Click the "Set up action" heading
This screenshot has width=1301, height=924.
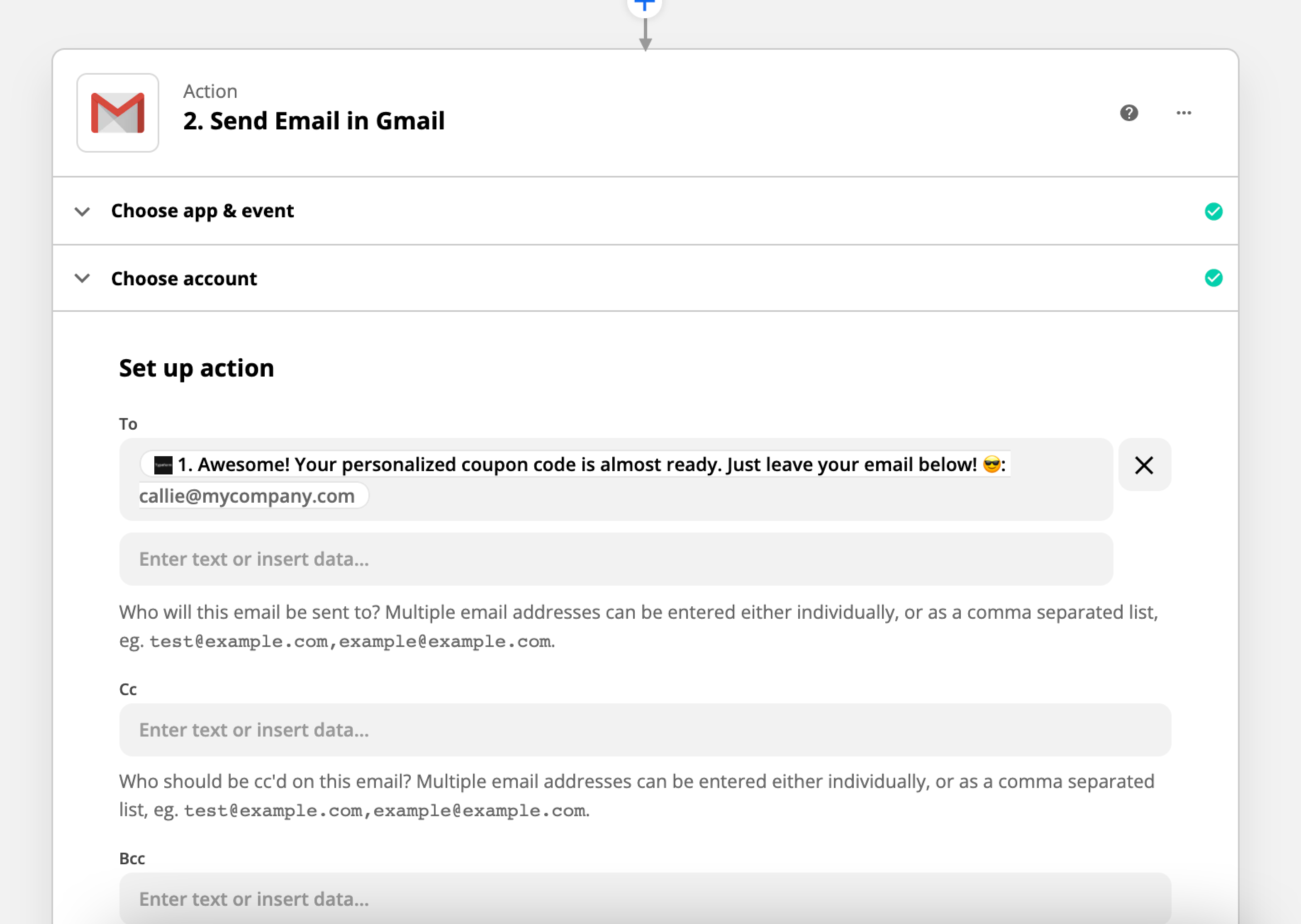pos(196,368)
